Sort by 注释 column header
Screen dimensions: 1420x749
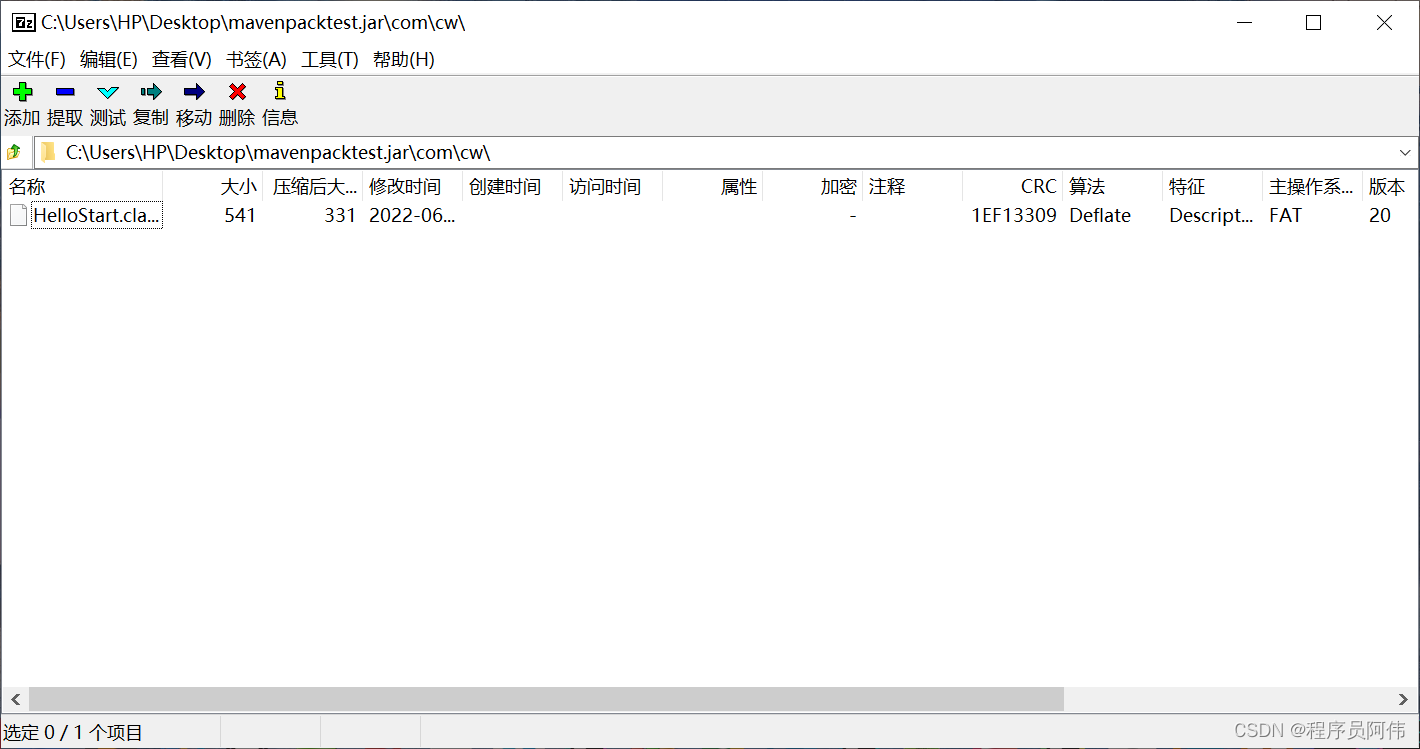tap(913, 187)
